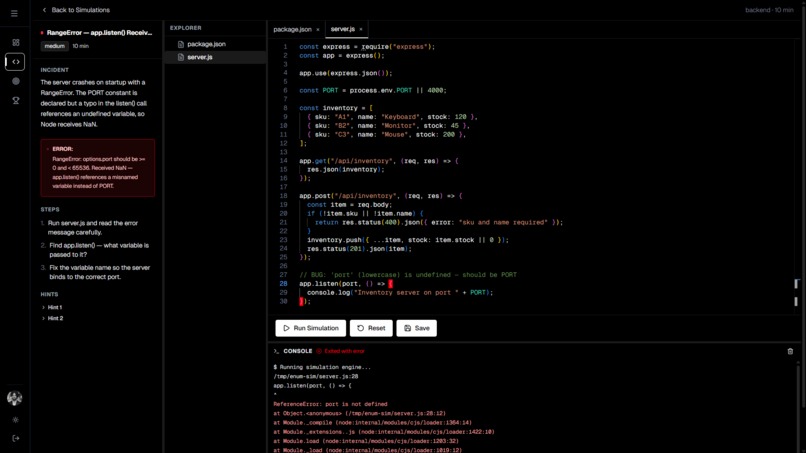Click the medium difficulty badge
The image size is (806, 453).
point(54,46)
